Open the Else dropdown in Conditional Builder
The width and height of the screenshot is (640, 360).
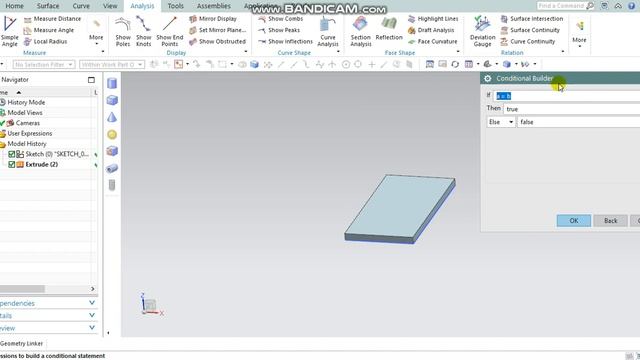[x=500, y=122]
